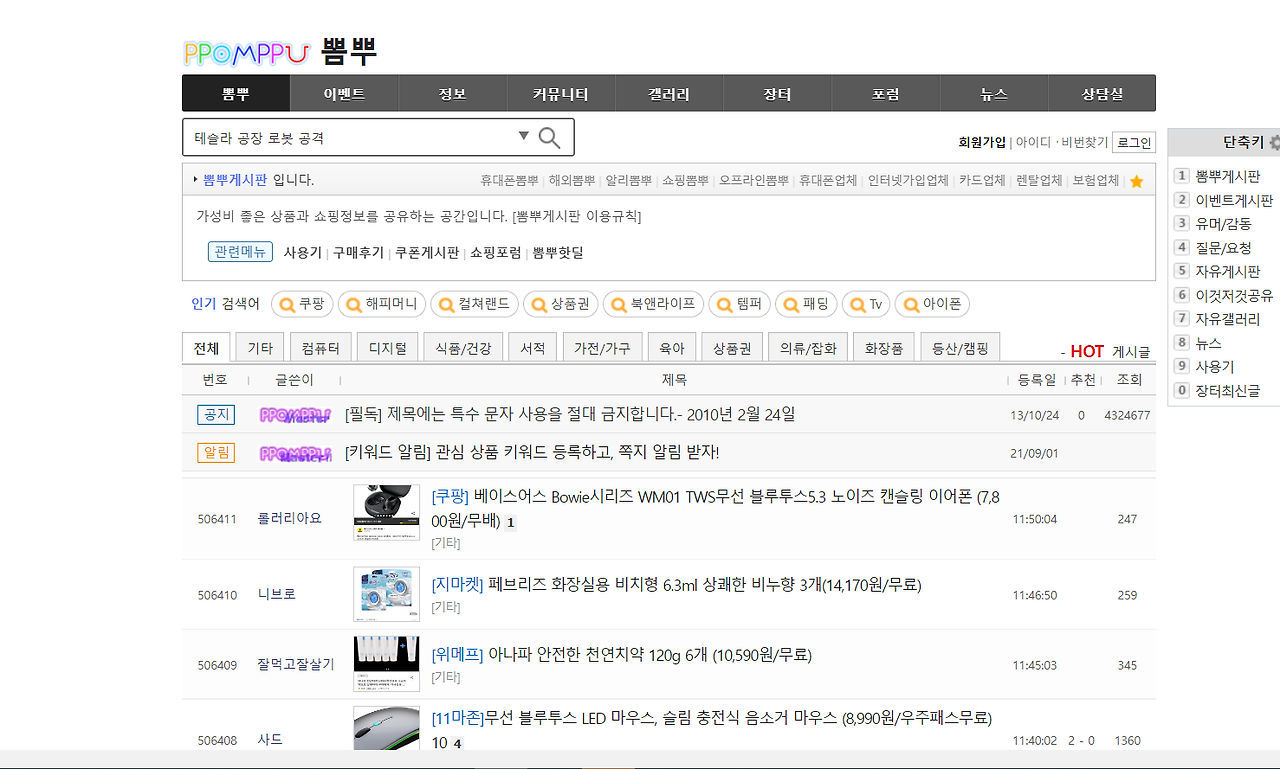
Task: Click the search magnifier icon
Action: (x=549, y=137)
